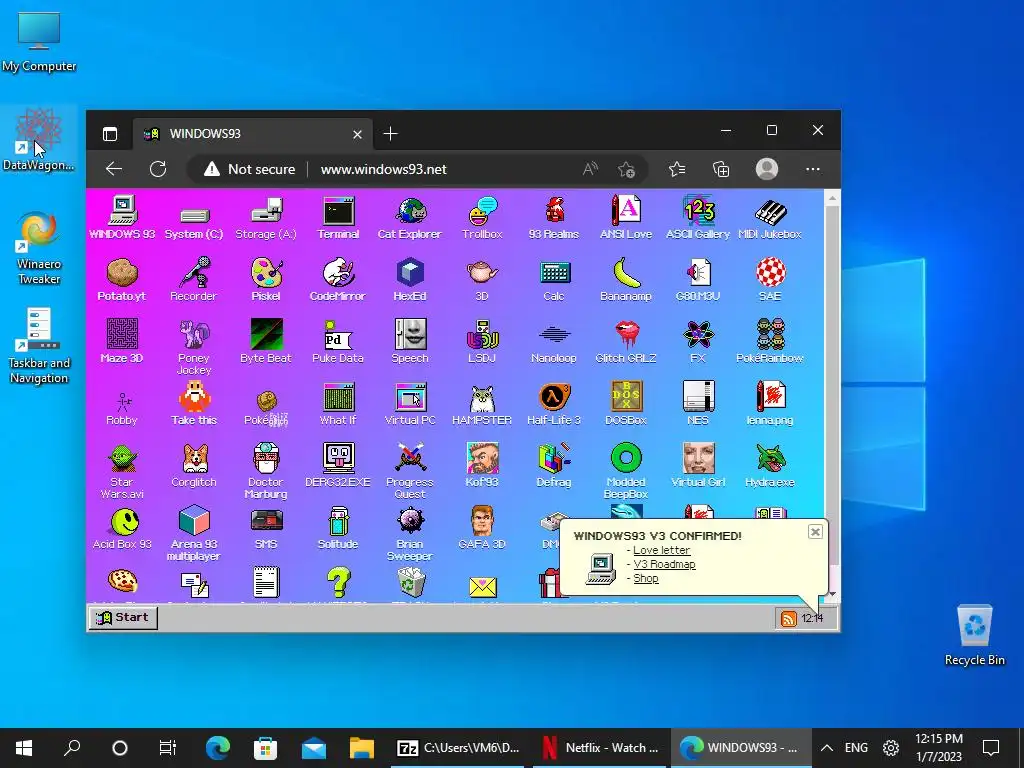The image size is (1024, 768).
Task: Open the Edge Favorites star button
Action: [677, 169]
